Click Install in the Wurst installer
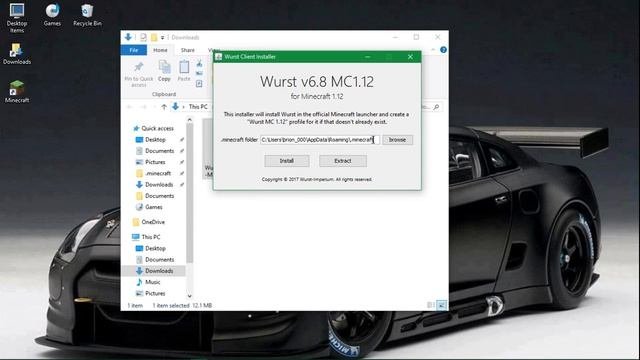Image resolution: width=640 pixels, height=360 pixels. coord(287,161)
